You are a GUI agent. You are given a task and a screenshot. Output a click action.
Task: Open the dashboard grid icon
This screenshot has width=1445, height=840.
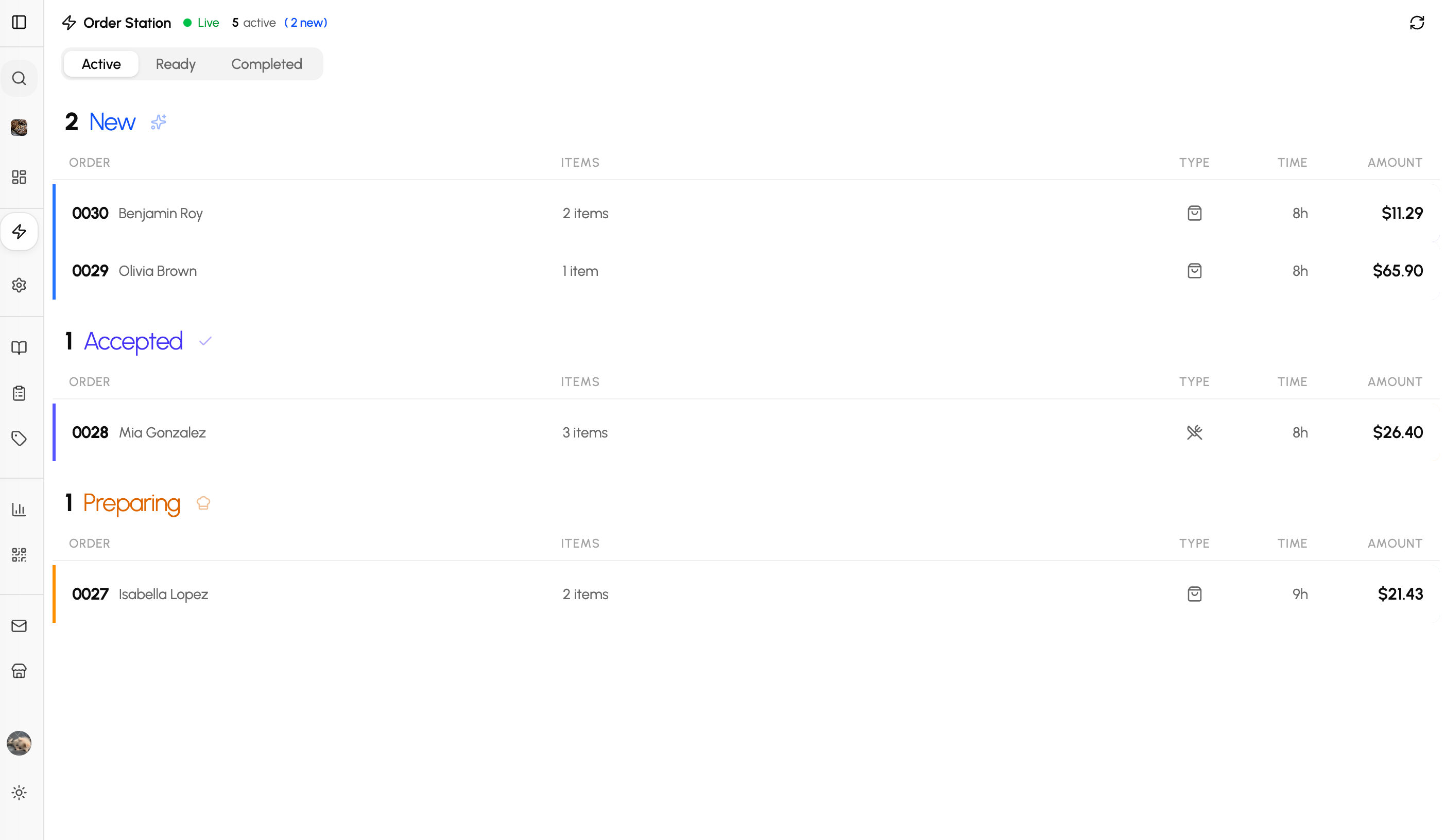[x=19, y=177]
